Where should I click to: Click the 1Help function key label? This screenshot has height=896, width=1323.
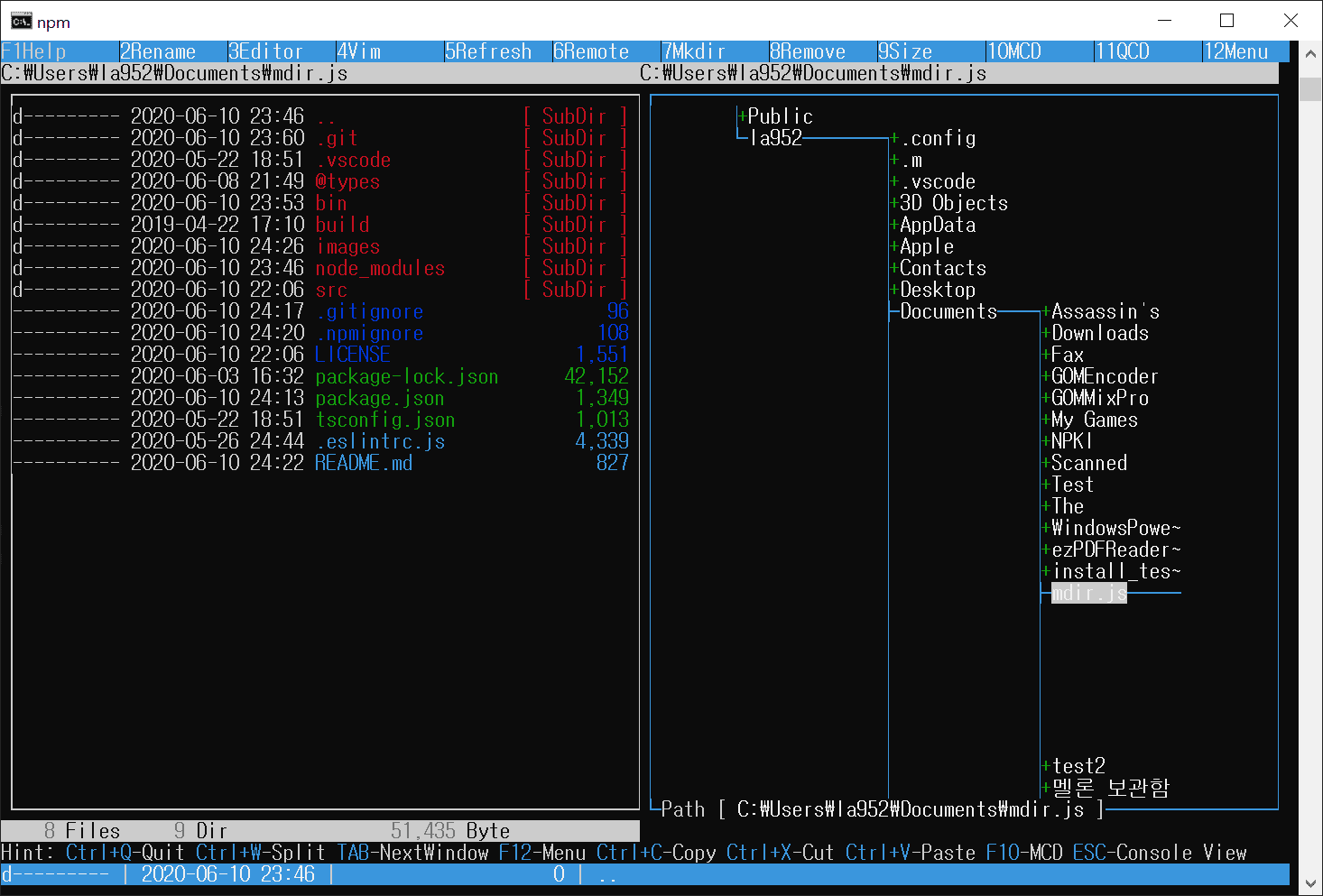pyautogui.click(x=34, y=51)
